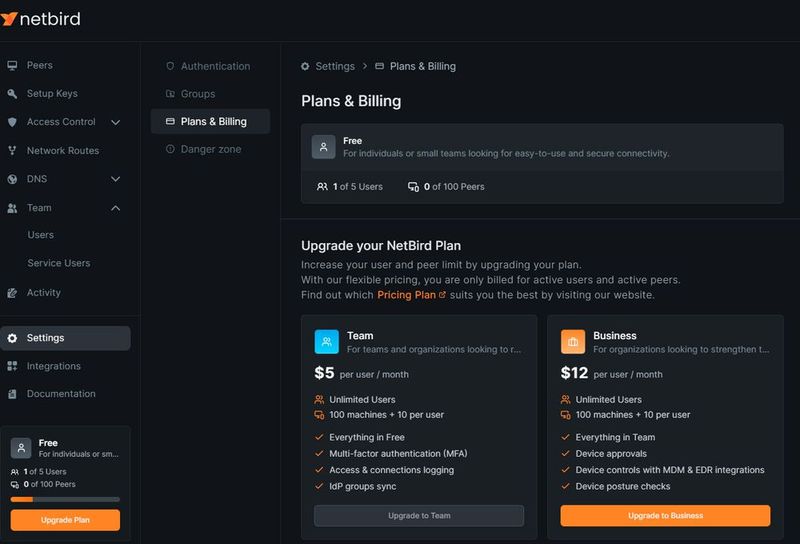Viewport: 800px width, 544px height.
Task: Click the Upgrade to Business button
Action: [665, 515]
